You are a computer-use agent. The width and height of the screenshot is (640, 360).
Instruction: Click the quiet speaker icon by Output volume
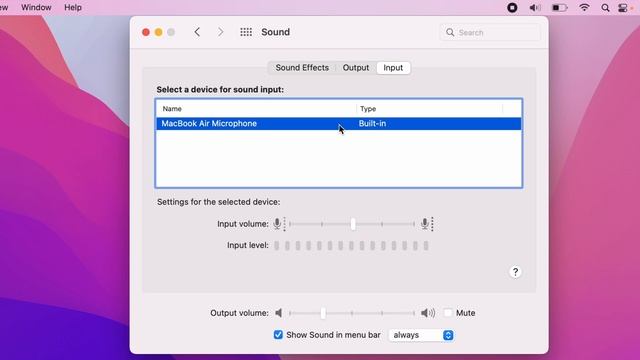pos(279,313)
